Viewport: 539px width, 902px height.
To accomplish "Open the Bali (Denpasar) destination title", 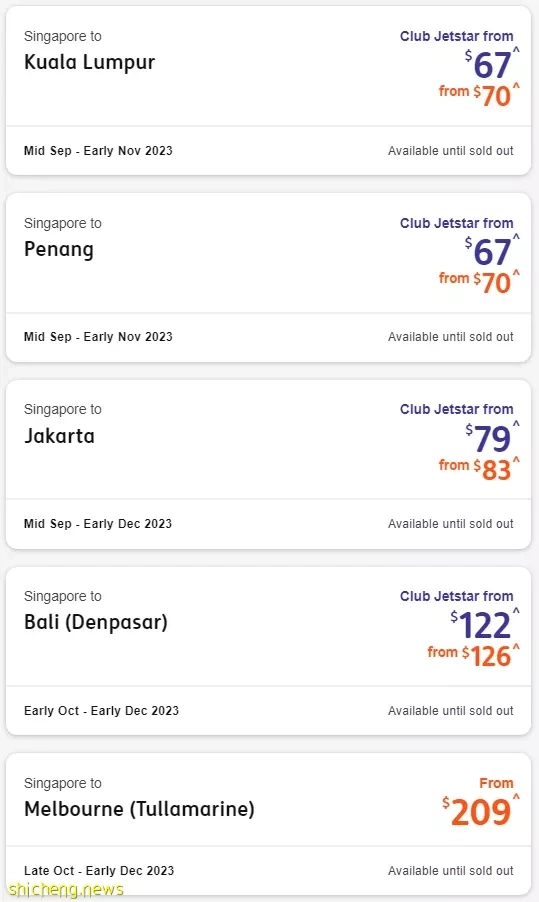I will [95, 622].
